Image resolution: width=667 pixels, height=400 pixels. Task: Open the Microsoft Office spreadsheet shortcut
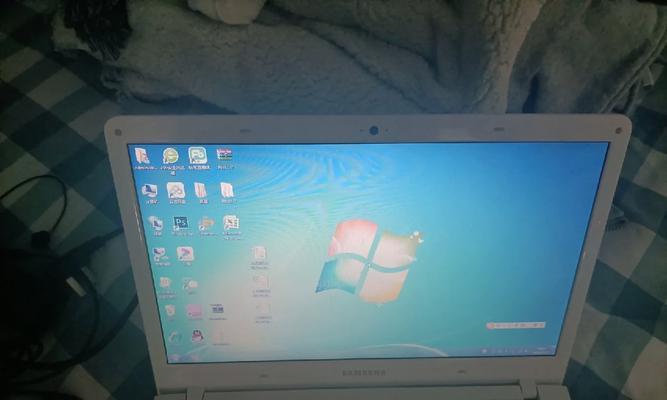tap(231, 224)
